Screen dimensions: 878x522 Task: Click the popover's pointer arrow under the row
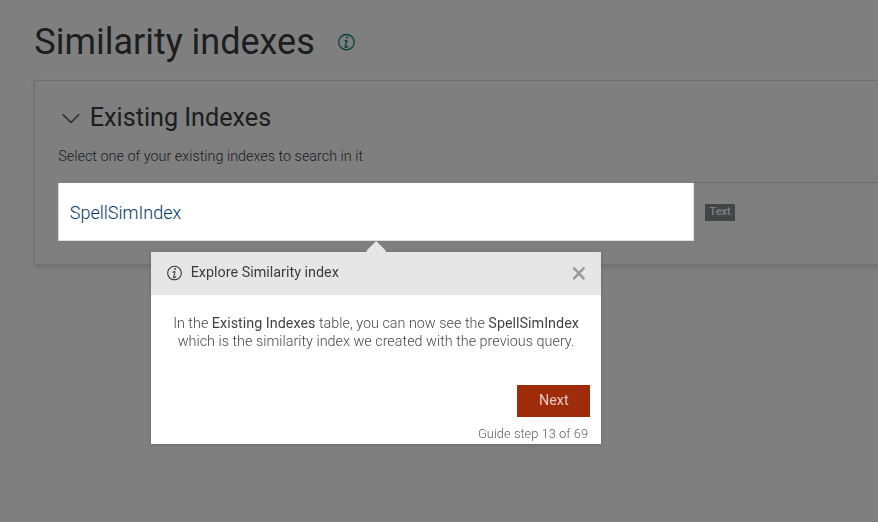376,246
